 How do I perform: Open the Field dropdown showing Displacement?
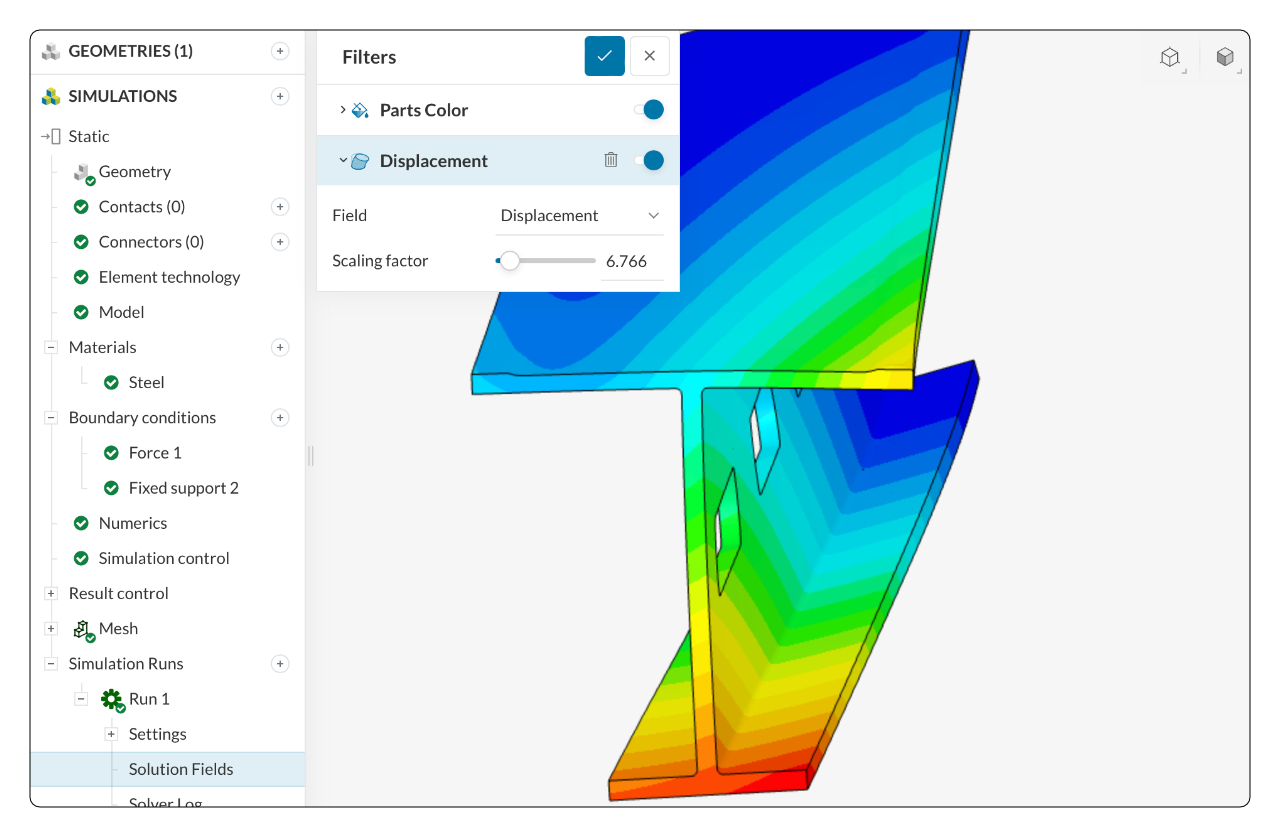tap(580, 215)
